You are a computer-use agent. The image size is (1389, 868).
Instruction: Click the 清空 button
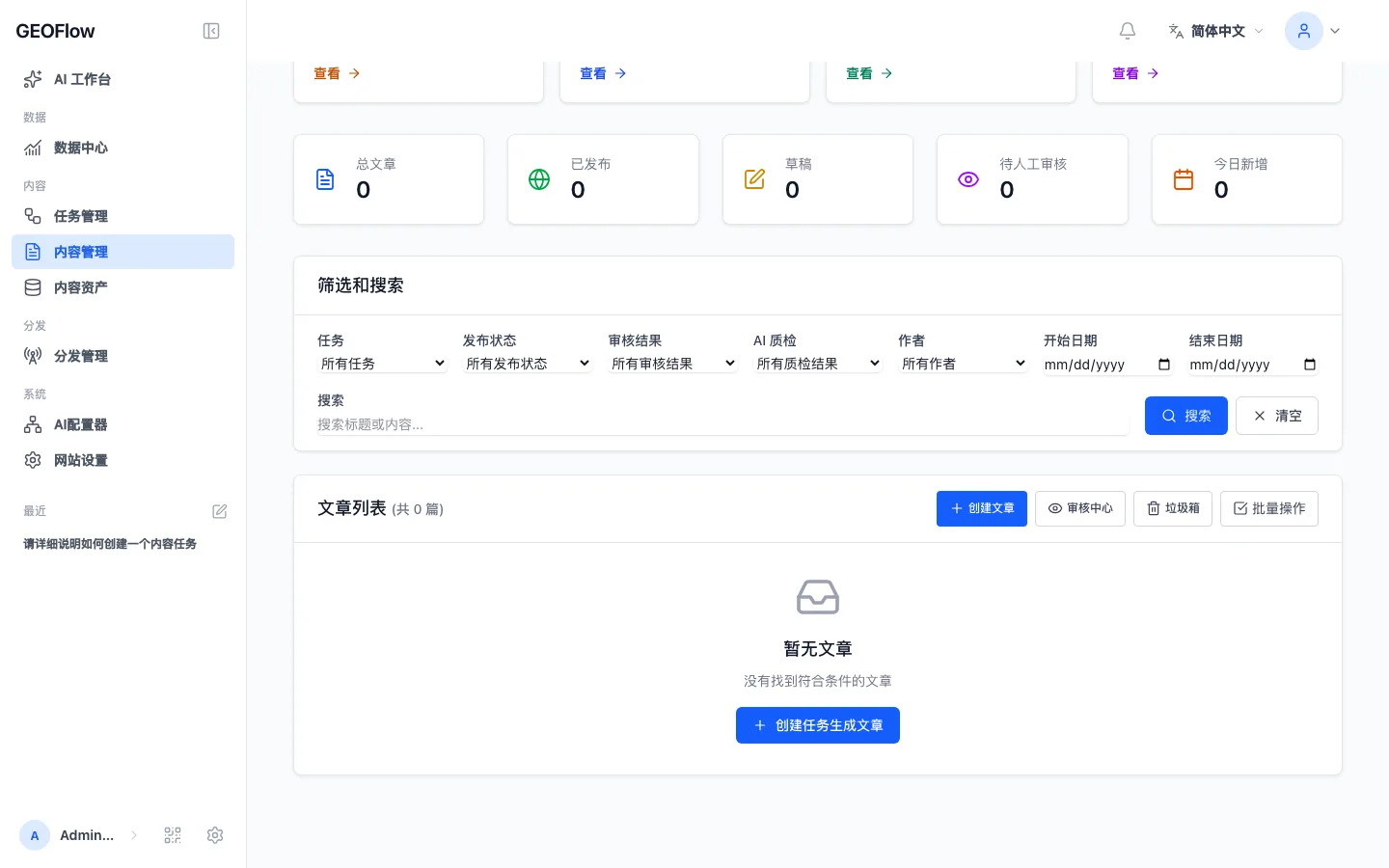(1276, 416)
